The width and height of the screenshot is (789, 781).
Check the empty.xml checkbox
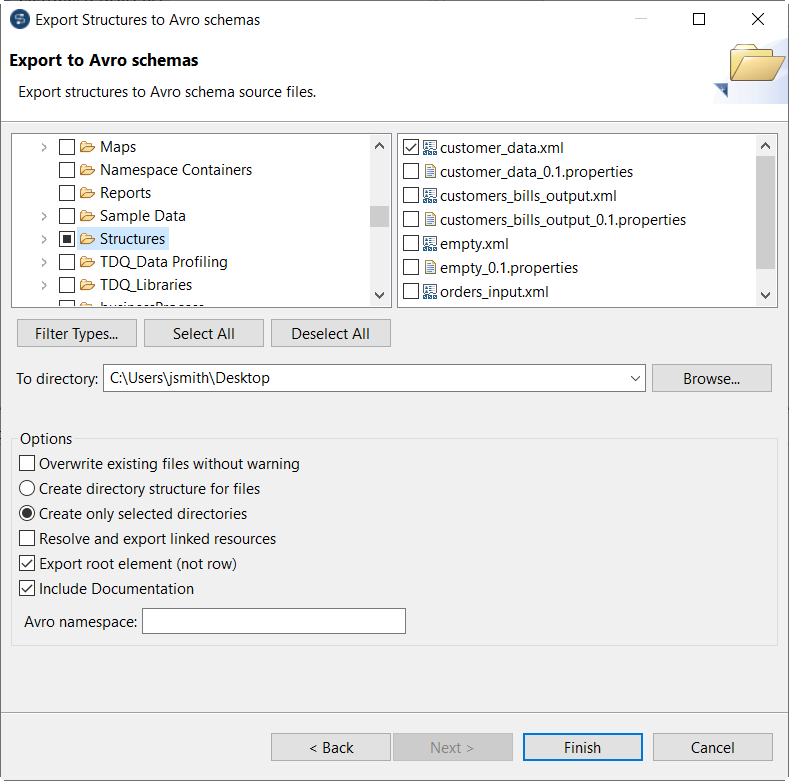[x=411, y=244]
